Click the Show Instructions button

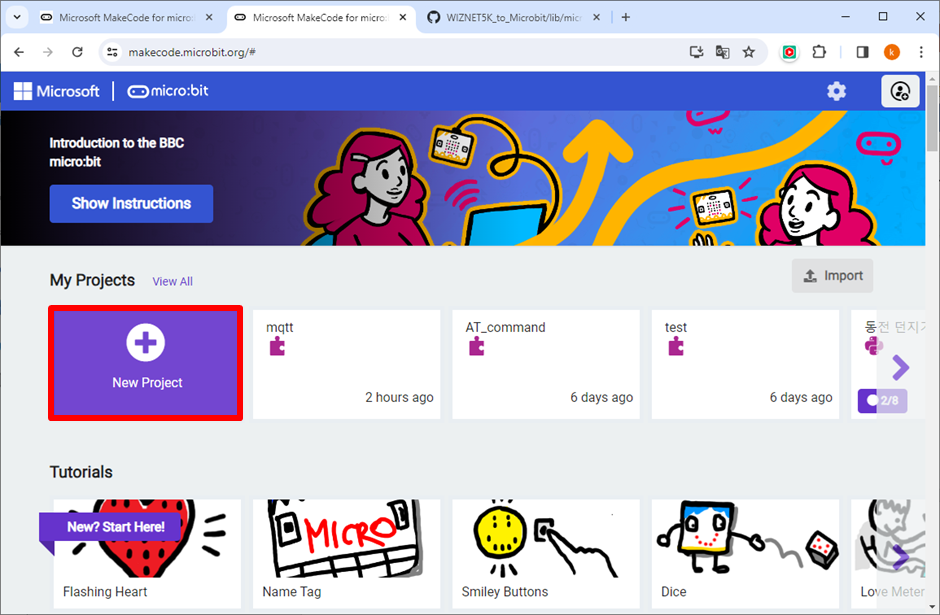(x=131, y=204)
